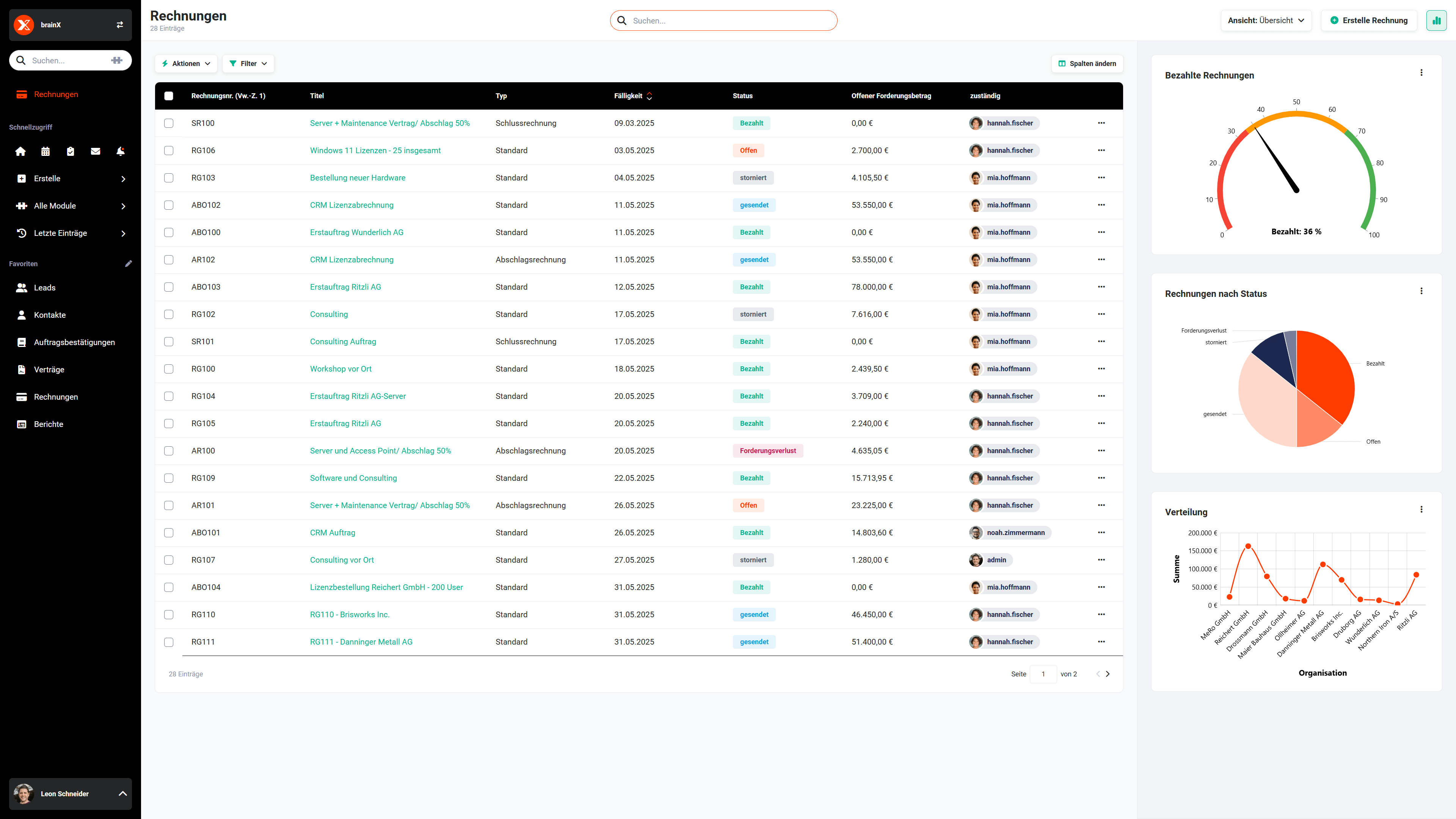Open the home quick access icon

pyautogui.click(x=21, y=152)
